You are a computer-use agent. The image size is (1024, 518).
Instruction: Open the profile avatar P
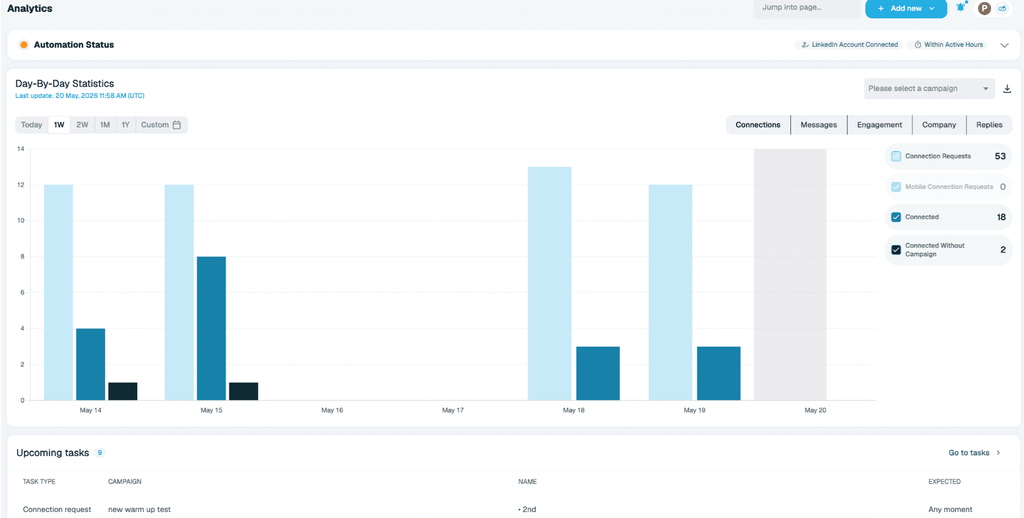984,8
